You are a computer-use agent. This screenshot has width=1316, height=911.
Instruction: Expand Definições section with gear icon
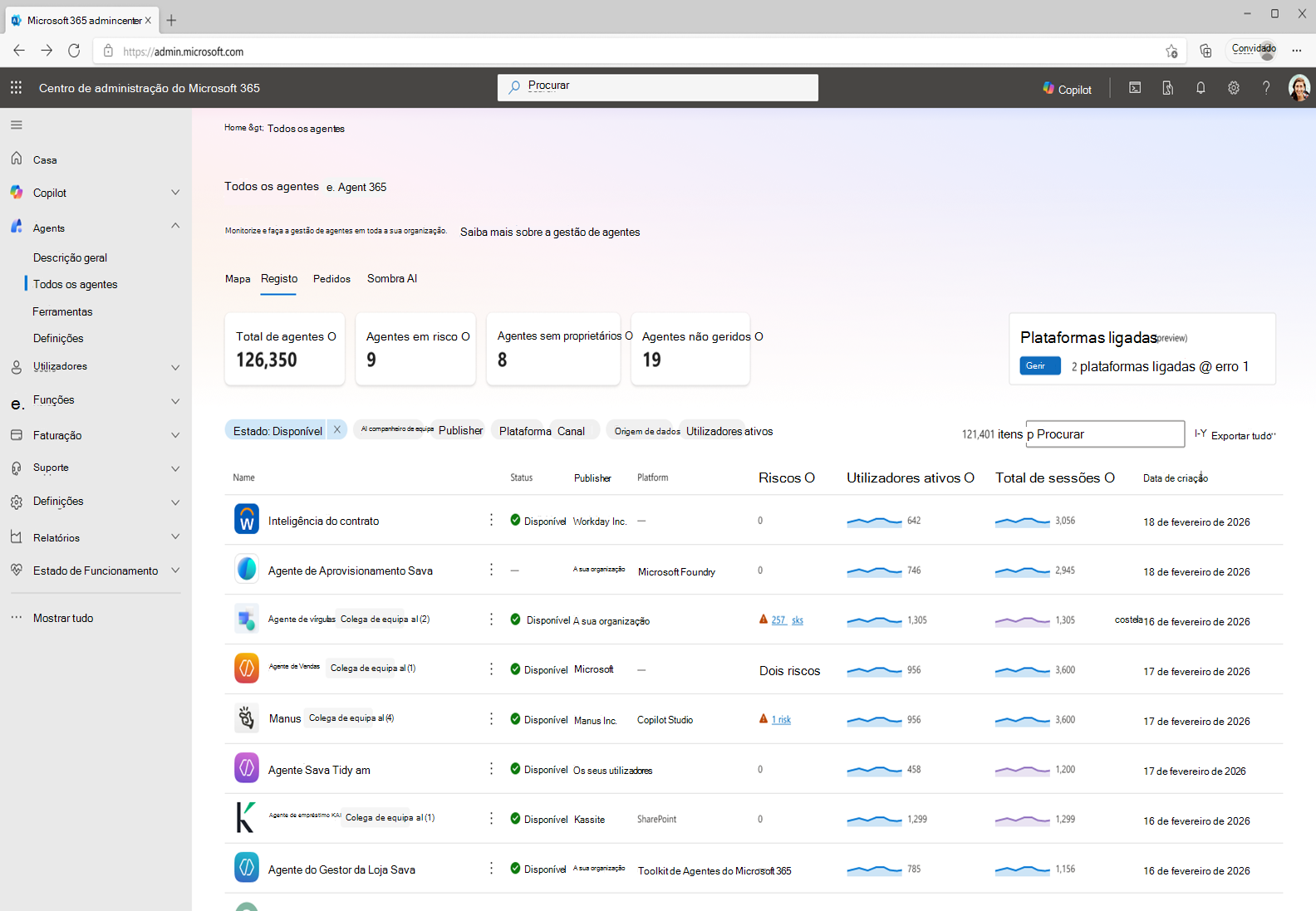175,502
